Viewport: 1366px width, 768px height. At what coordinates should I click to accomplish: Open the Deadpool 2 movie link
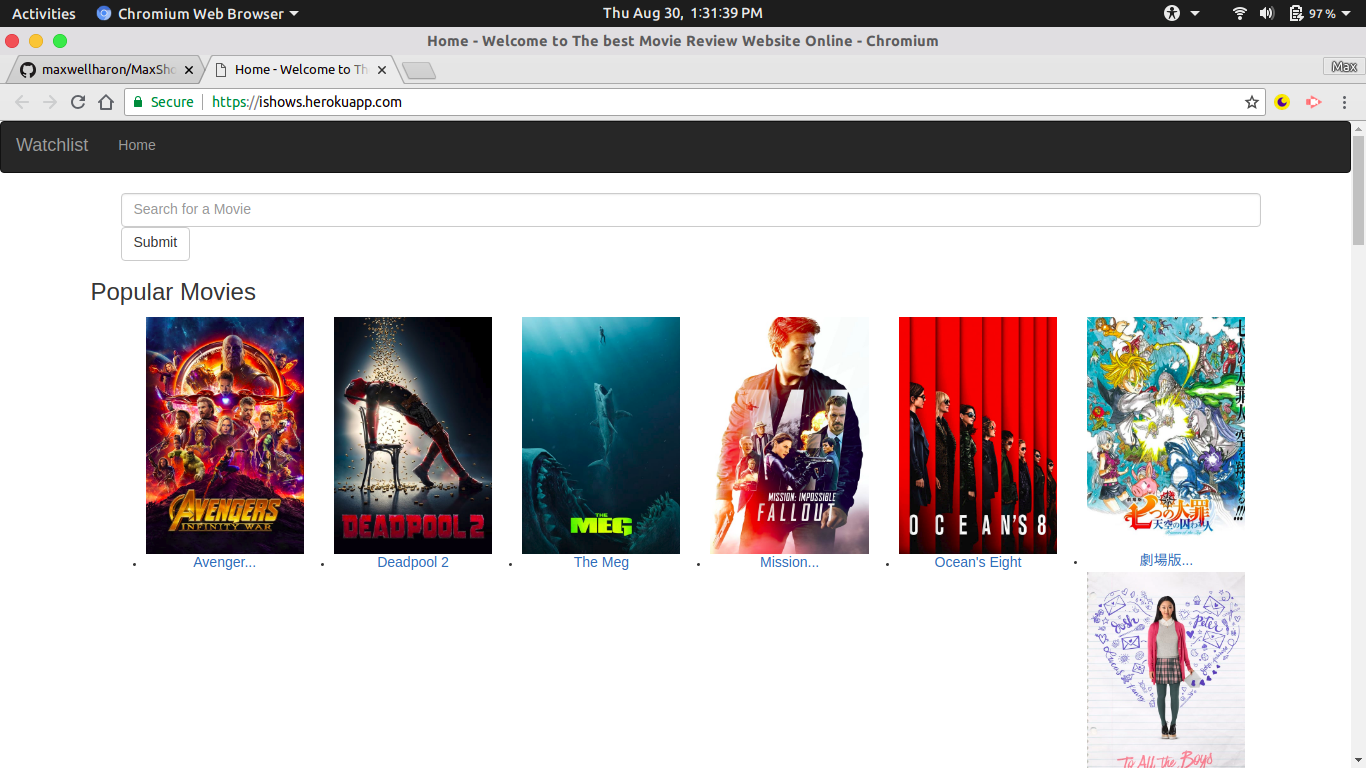click(412, 562)
